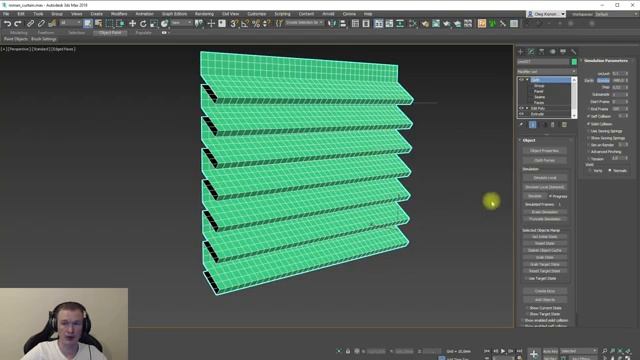Viewport: 640px width, 360px height.
Task: Enable the Show Sewing Springs checkbox
Action: (x=589, y=138)
